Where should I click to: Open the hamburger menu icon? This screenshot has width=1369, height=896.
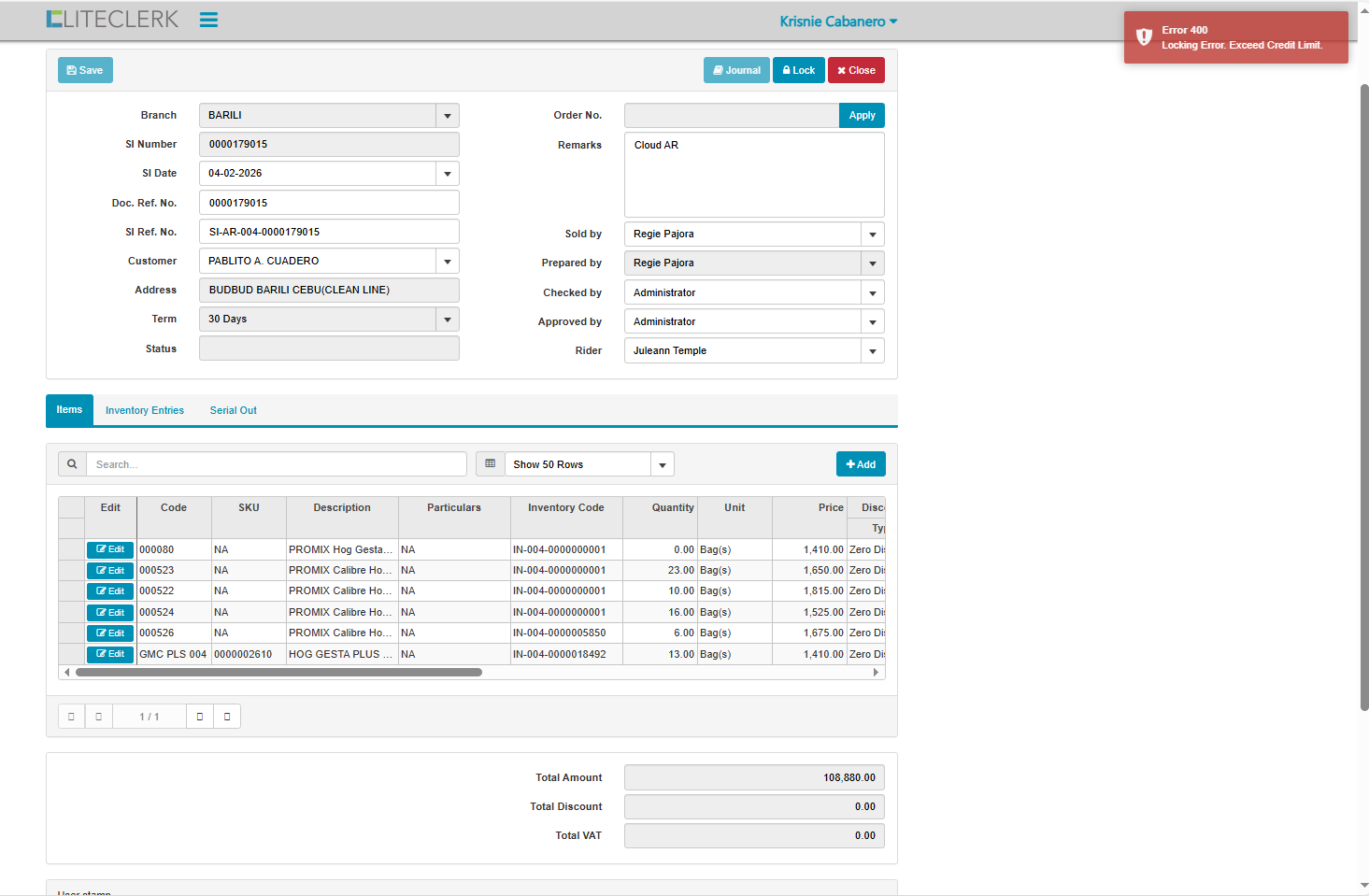(x=208, y=21)
